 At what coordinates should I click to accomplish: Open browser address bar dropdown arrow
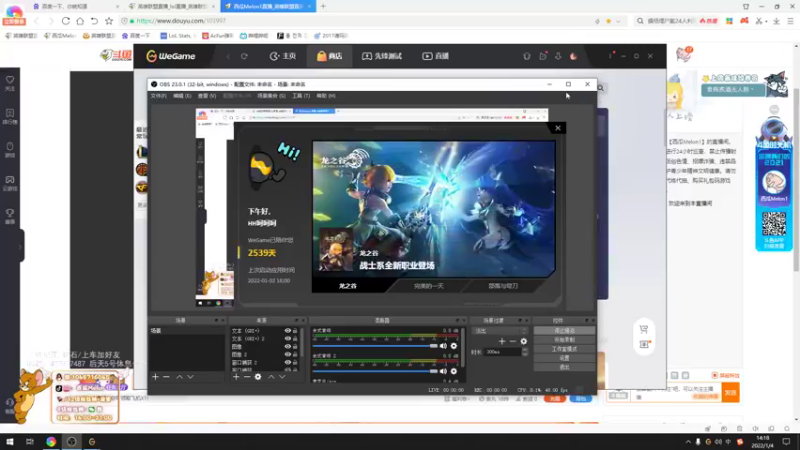click(618, 21)
